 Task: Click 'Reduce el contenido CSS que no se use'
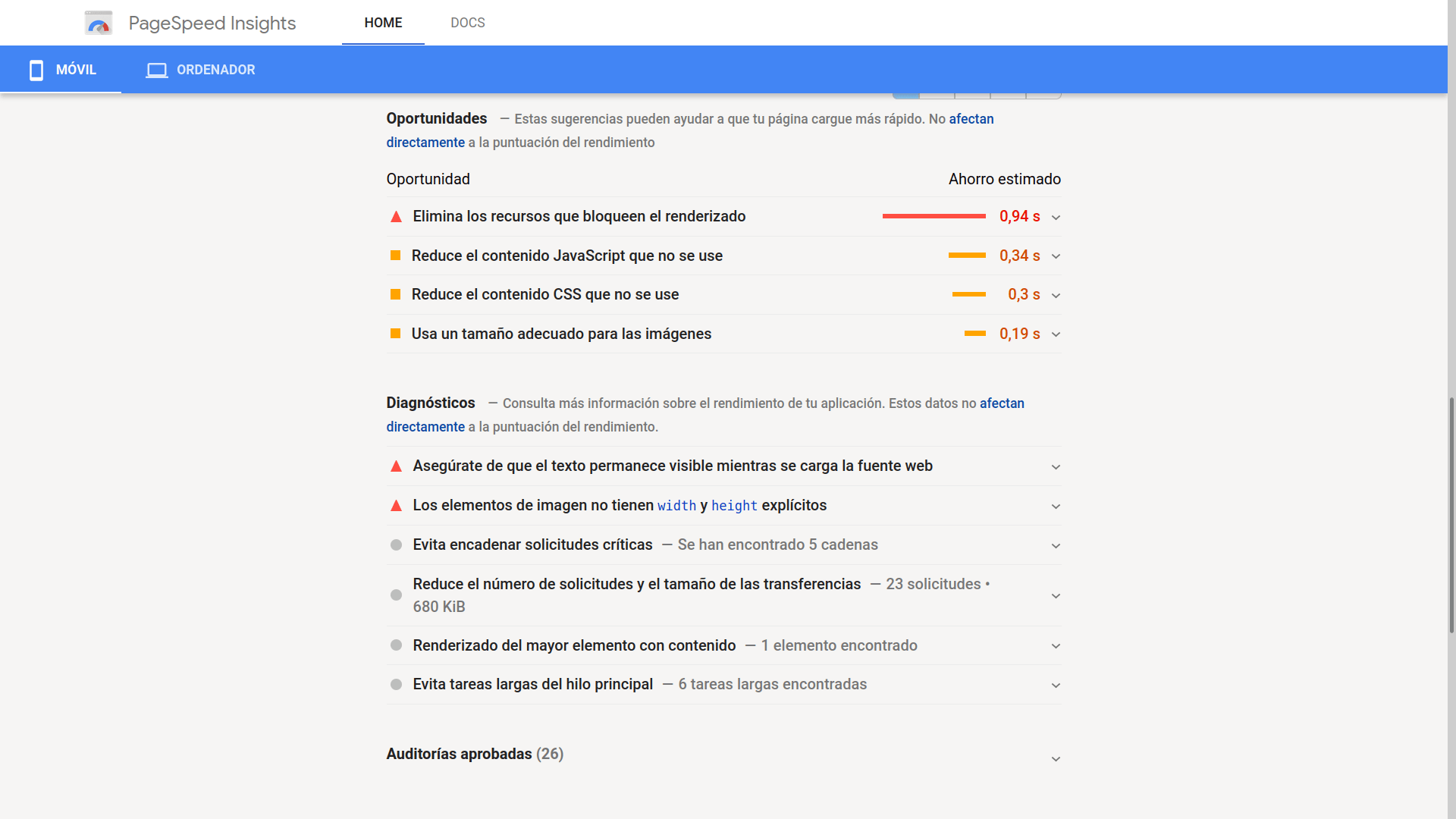[x=545, y=294]
